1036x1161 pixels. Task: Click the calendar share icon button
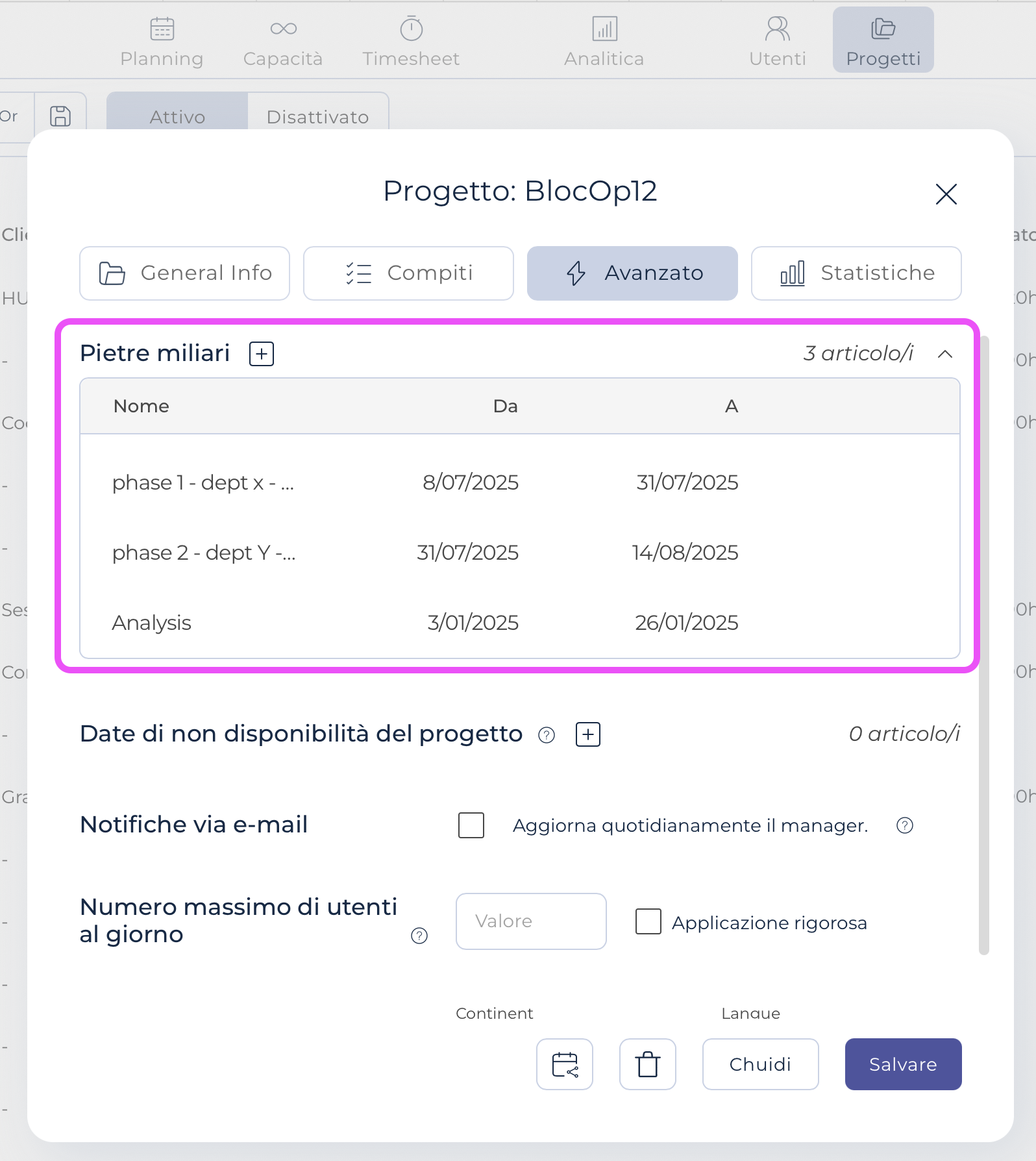(x=564, y=1064)
